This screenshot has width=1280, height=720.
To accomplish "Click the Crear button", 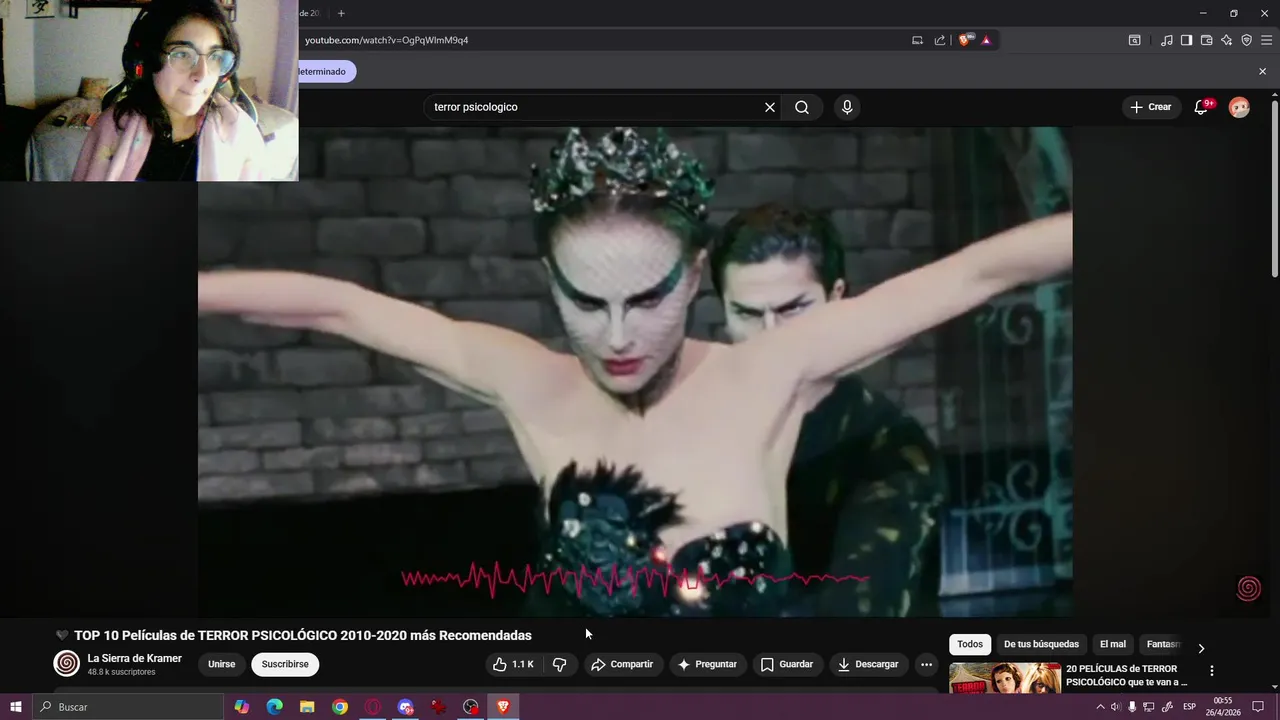I will point(1150,107).
